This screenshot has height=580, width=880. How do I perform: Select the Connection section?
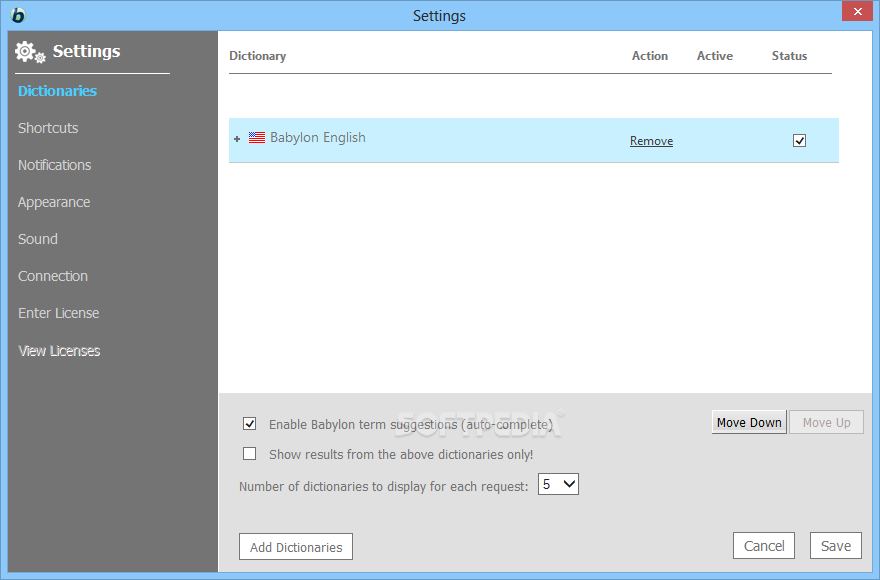(53, 276)
